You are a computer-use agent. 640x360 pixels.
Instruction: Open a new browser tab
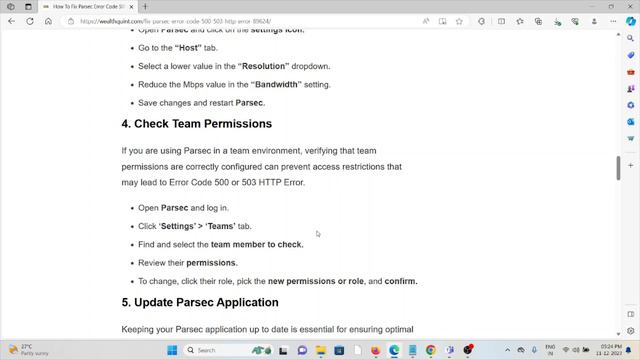[x=145, y=7]
